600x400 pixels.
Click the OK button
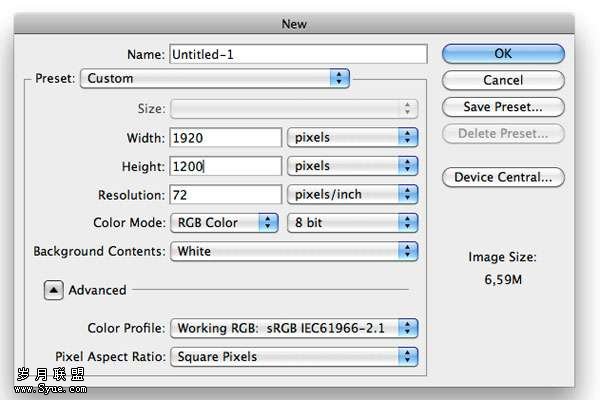pos(503,54)
